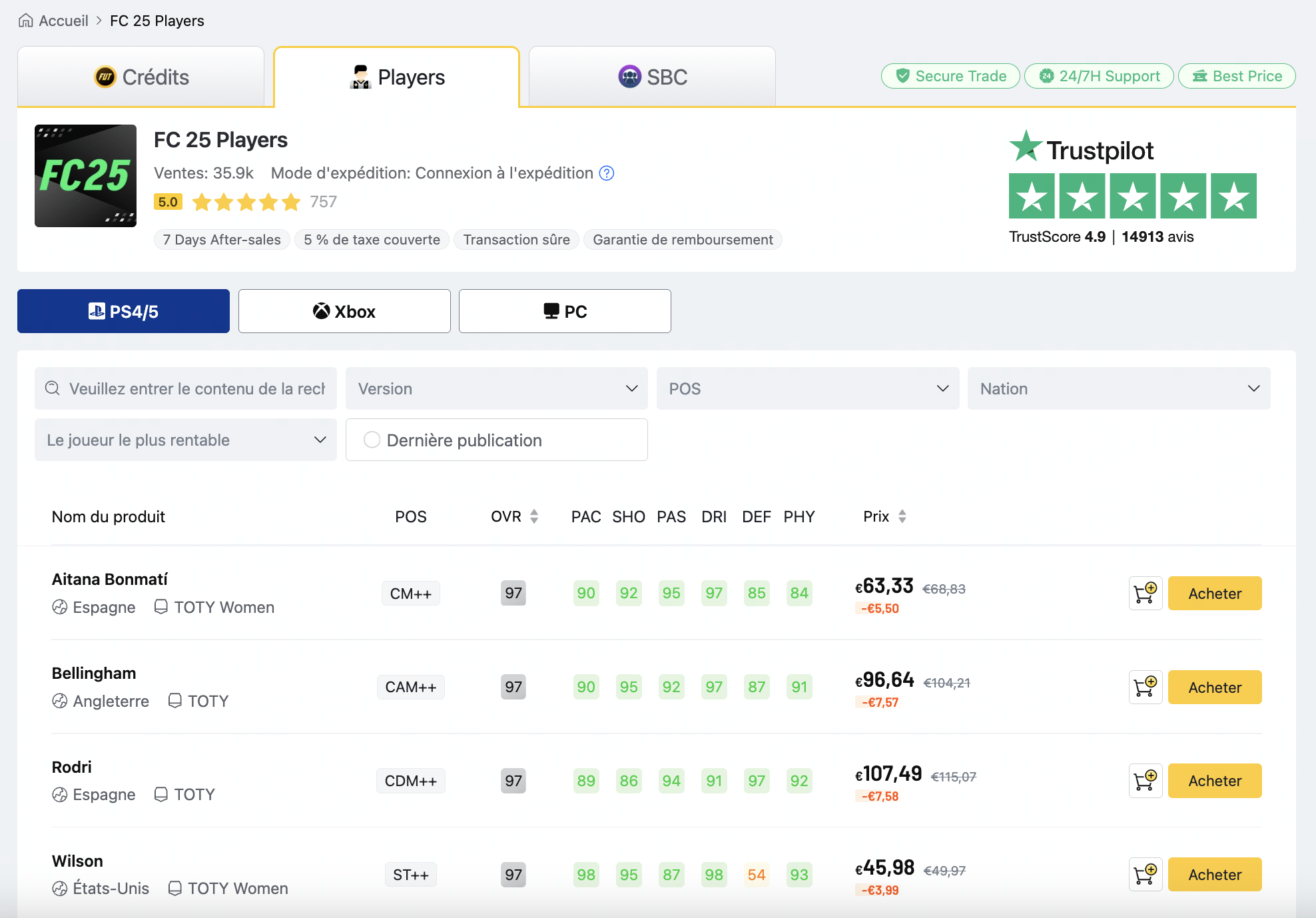This screenshot has width=1316, height=918.
Task: Add Wilson to cart
Action: [x=1146, y=875]
